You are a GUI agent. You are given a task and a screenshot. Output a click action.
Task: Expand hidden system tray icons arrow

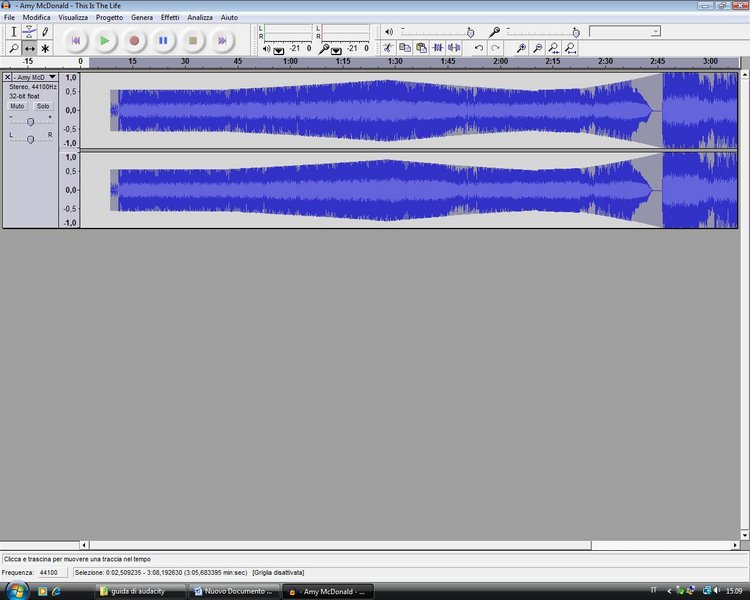click(x=669, y=591)
